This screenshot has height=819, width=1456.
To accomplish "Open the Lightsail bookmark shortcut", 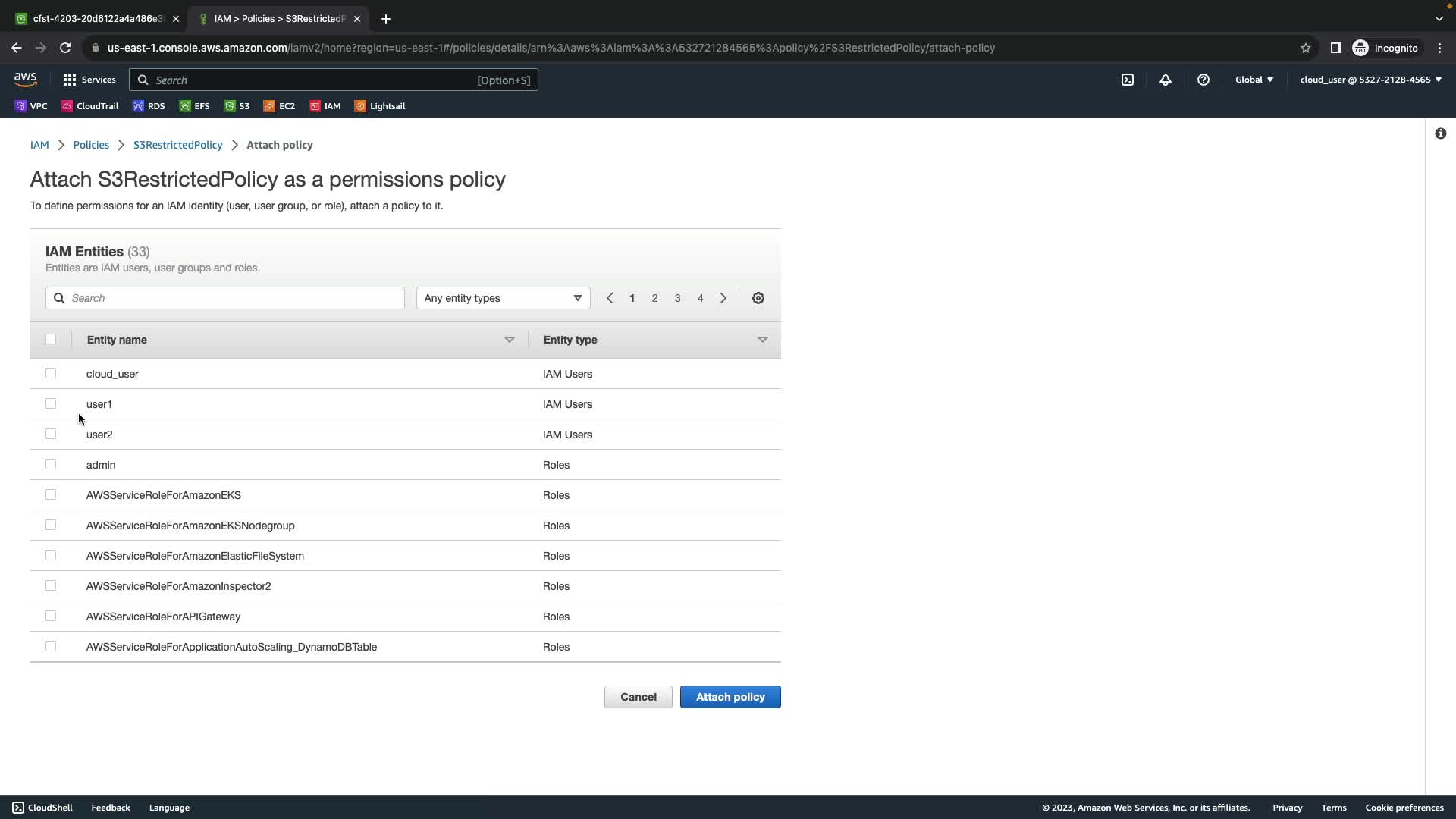I will click(380, 106).
